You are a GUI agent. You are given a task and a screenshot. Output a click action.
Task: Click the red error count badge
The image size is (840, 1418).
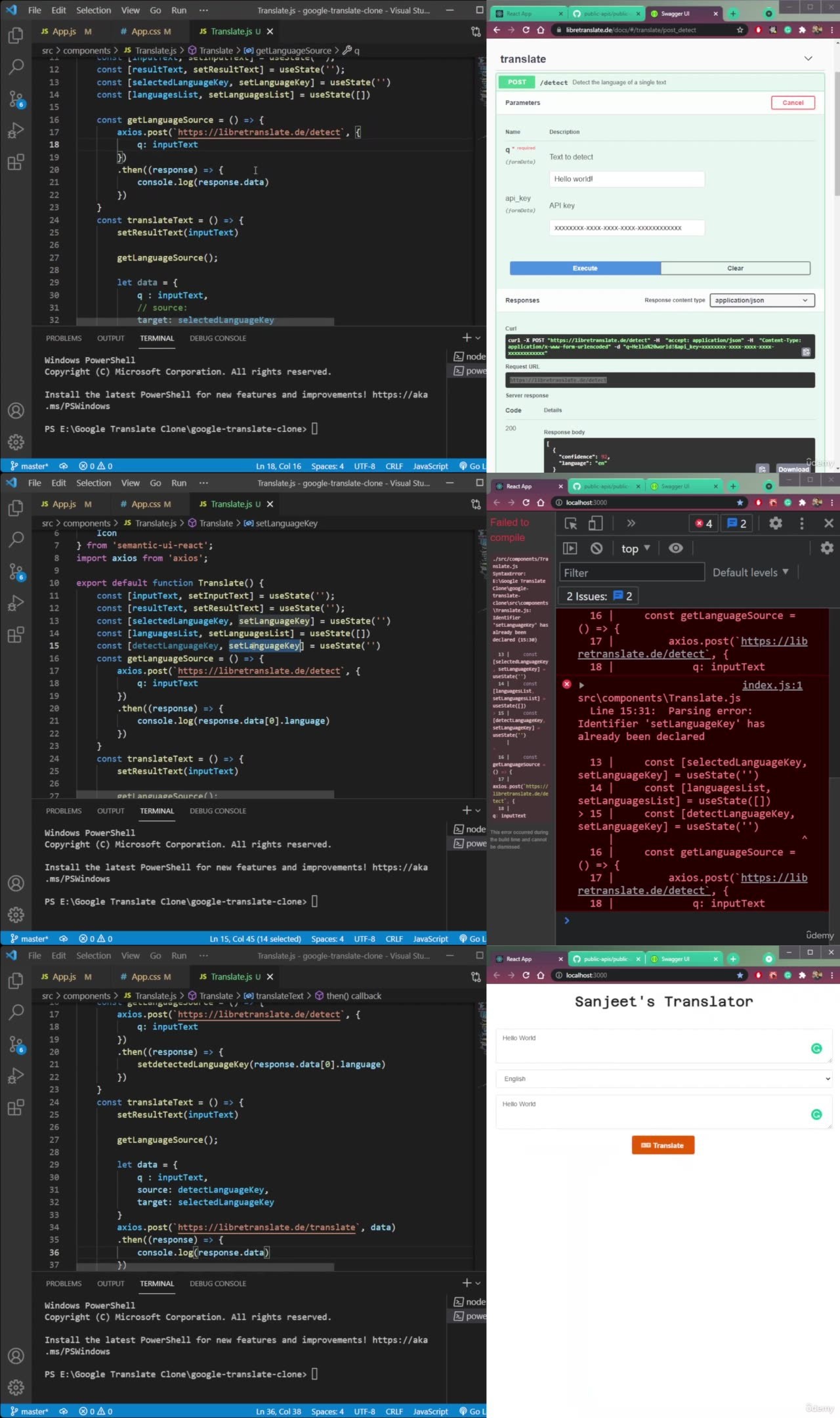pos(703,523)
